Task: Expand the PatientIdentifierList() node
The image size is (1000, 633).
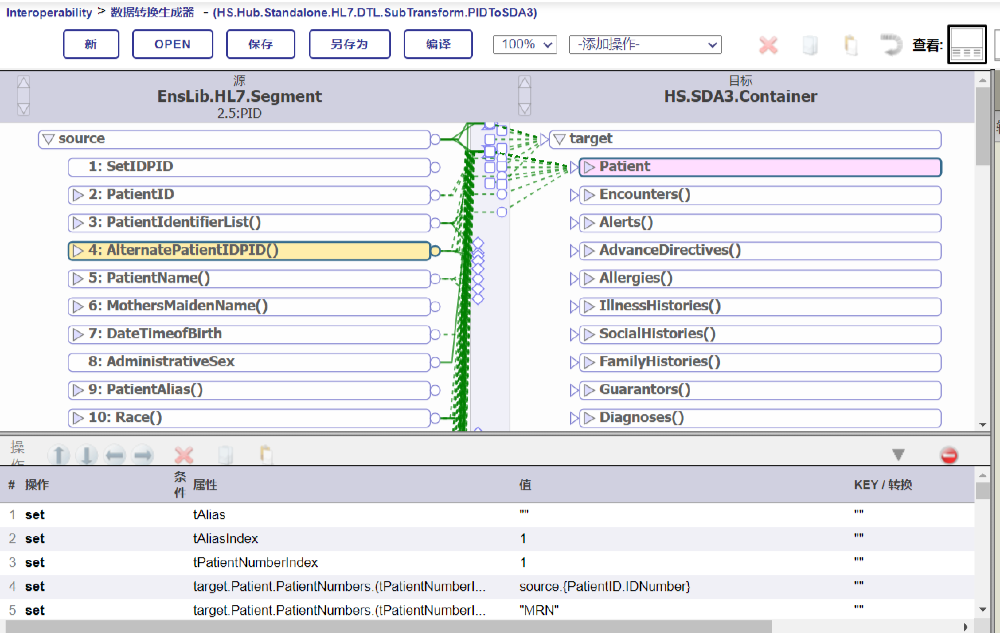Action: [78, 223]
